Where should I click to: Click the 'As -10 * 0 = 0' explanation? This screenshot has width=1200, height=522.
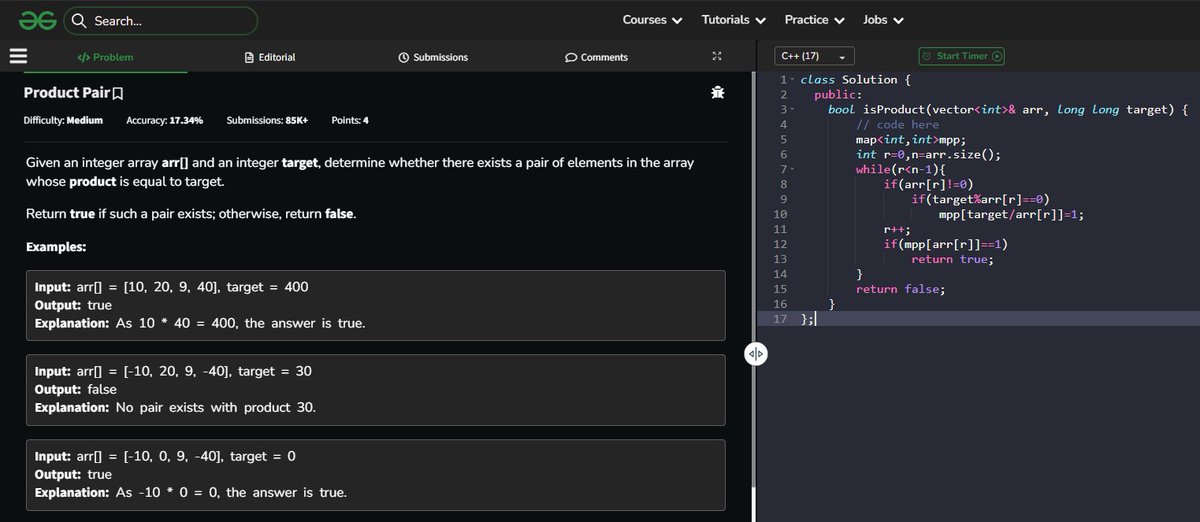(191, 492)
